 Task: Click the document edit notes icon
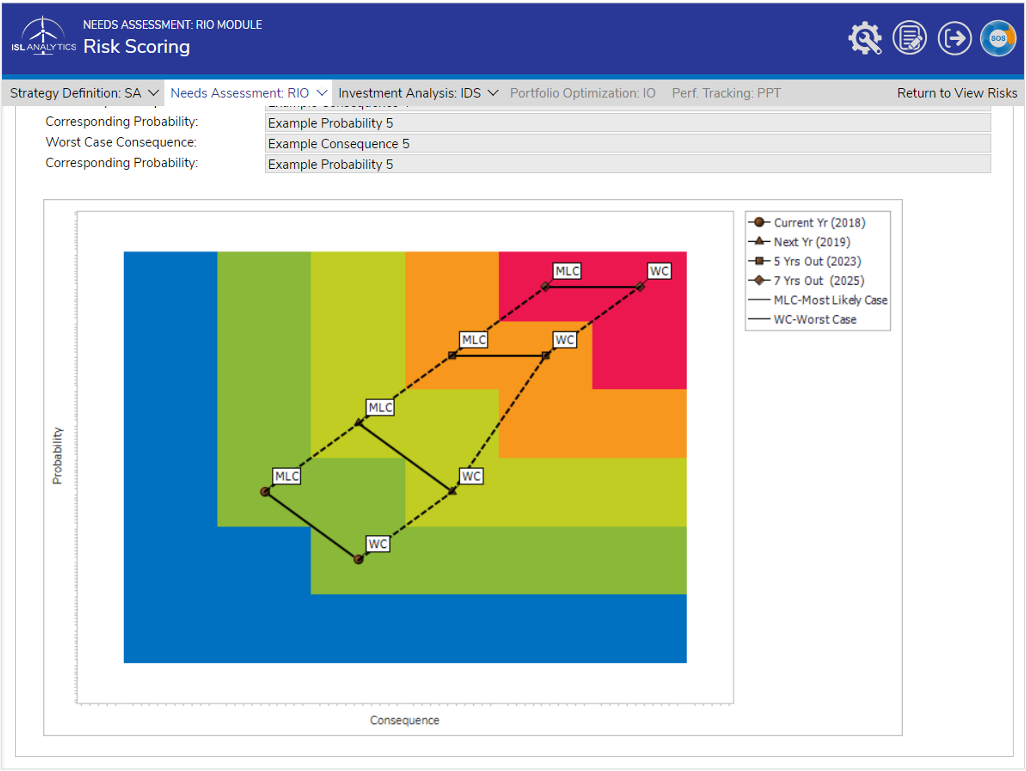click(910, 39)
